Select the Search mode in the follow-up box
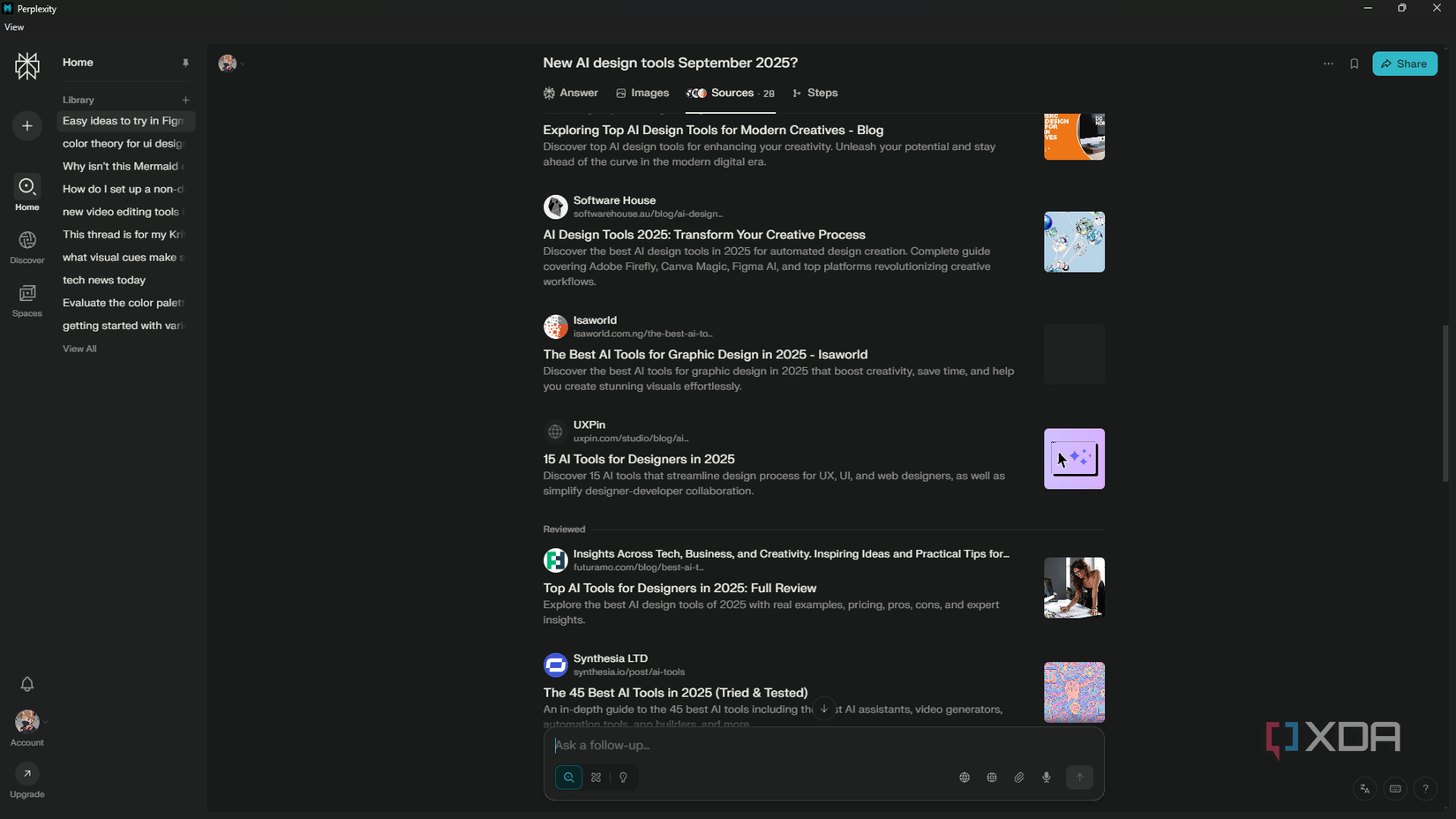This screenshot has height=819, width=1456. click(x=569, y=778)
